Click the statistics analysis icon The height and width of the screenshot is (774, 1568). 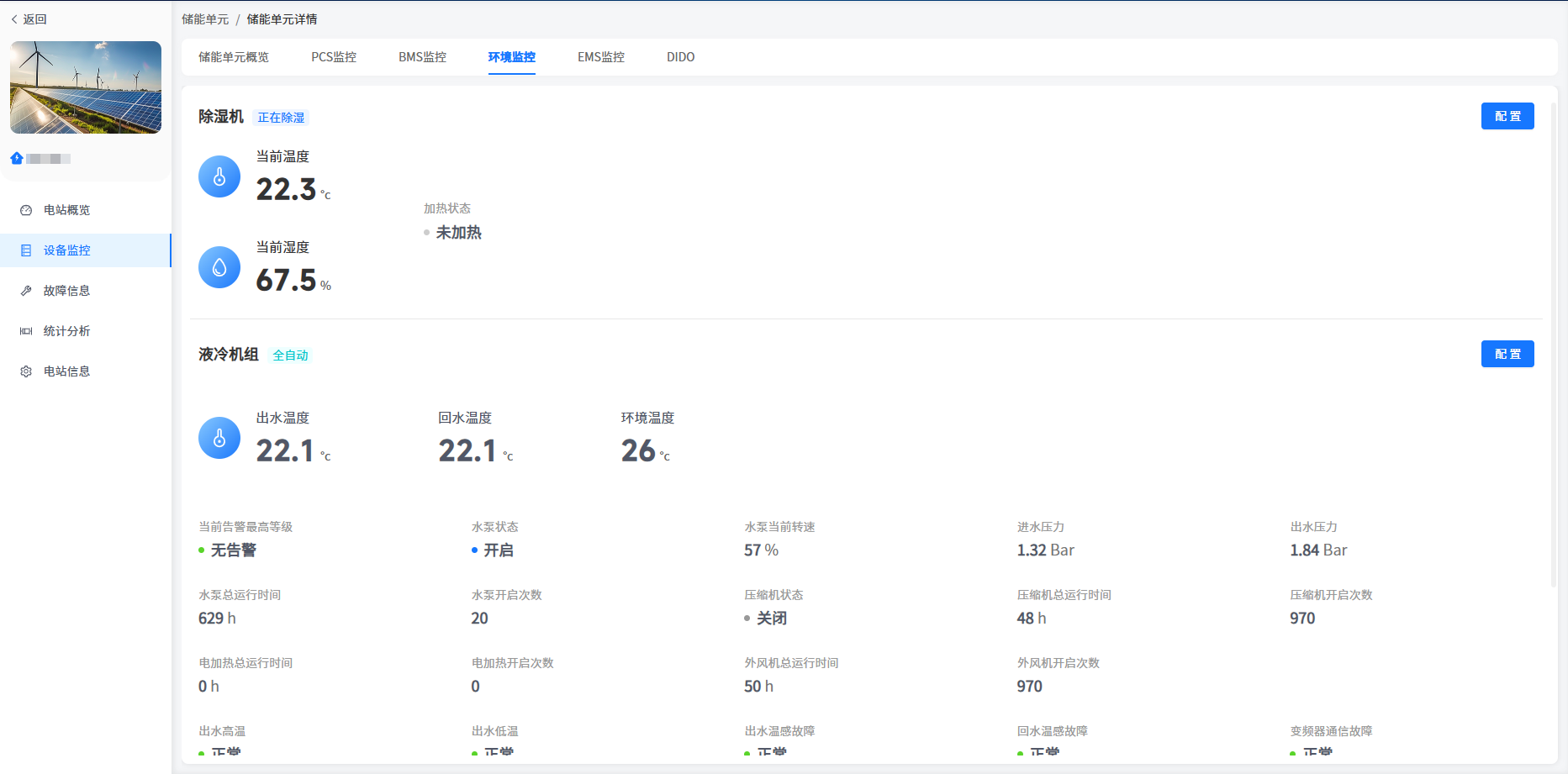(26, 331)
